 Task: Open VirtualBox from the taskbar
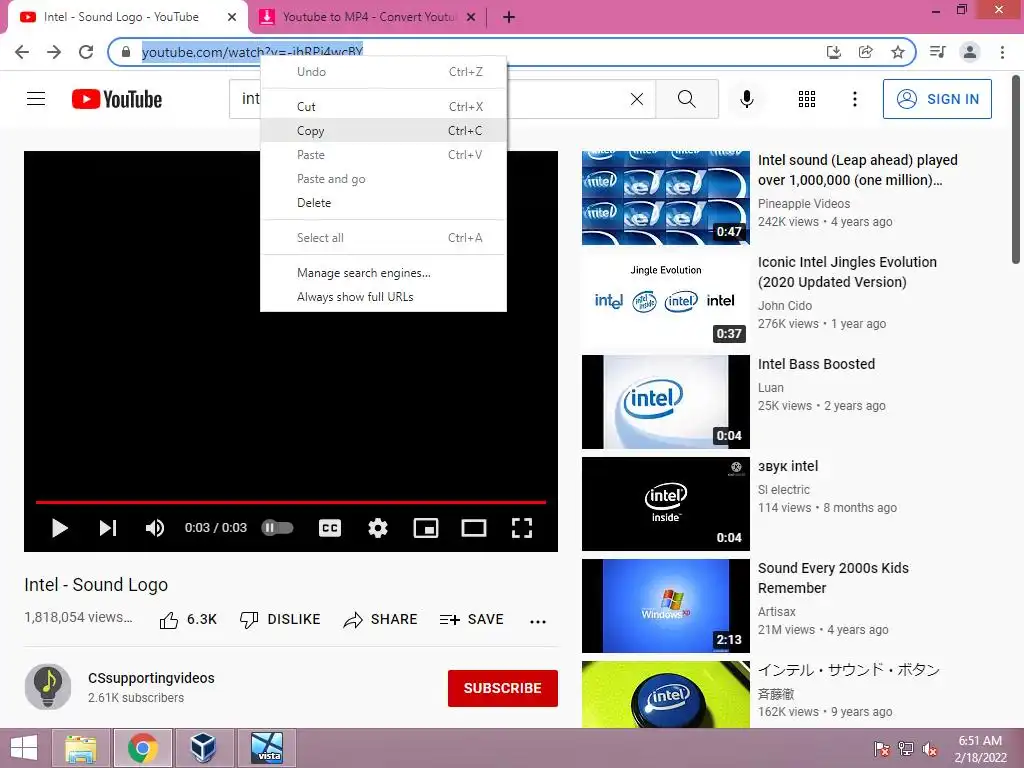(203, 748)
